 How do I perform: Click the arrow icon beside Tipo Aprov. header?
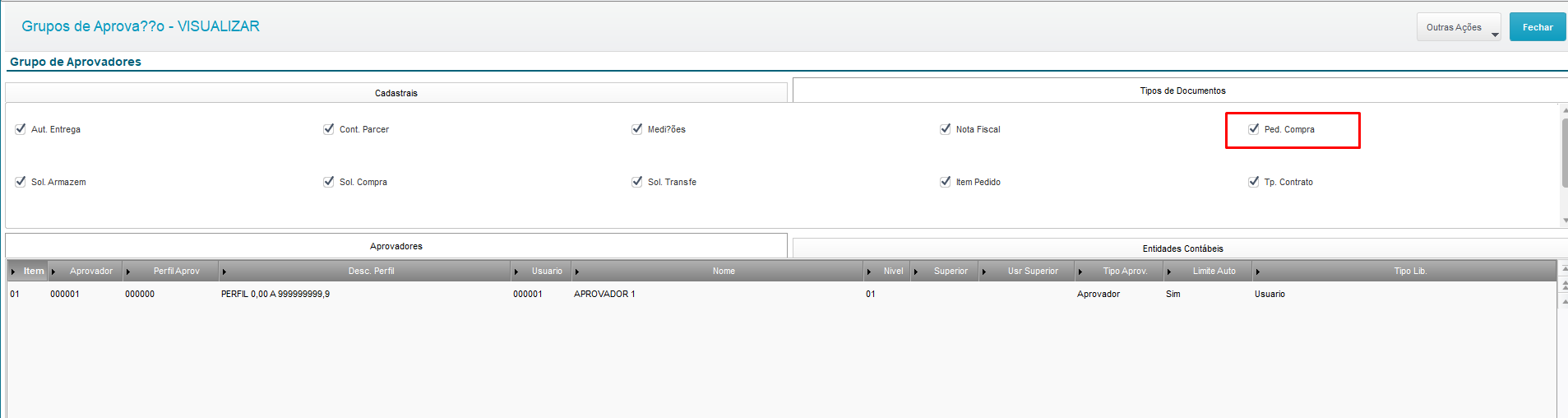(1080, 272)
